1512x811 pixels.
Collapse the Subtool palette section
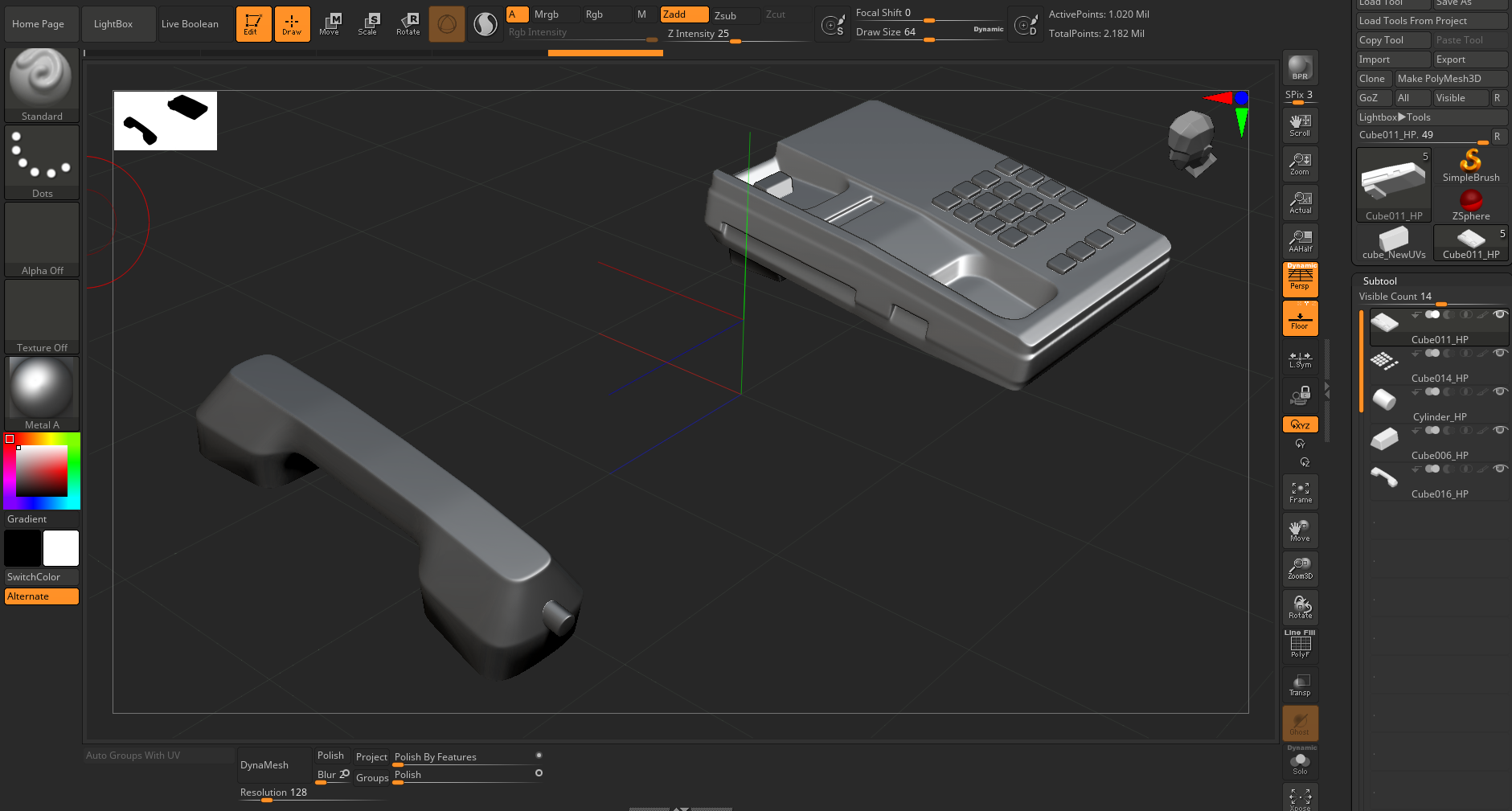(1379, 281)
